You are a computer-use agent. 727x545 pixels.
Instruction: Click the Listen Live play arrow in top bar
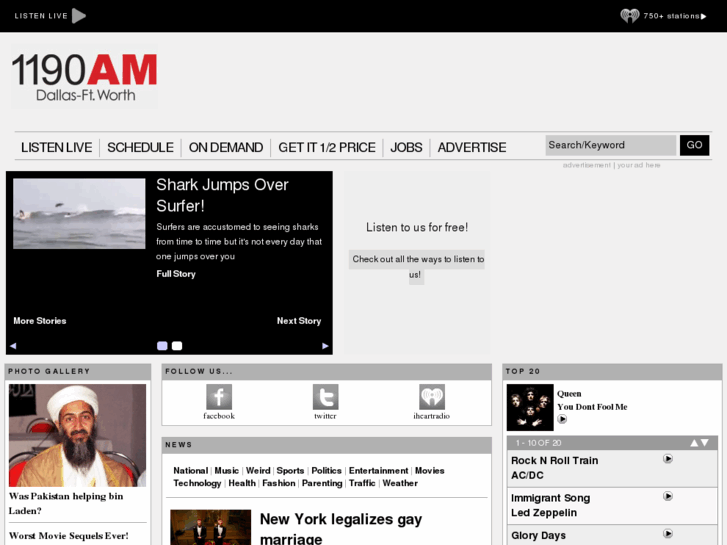[x=79, y=16]
